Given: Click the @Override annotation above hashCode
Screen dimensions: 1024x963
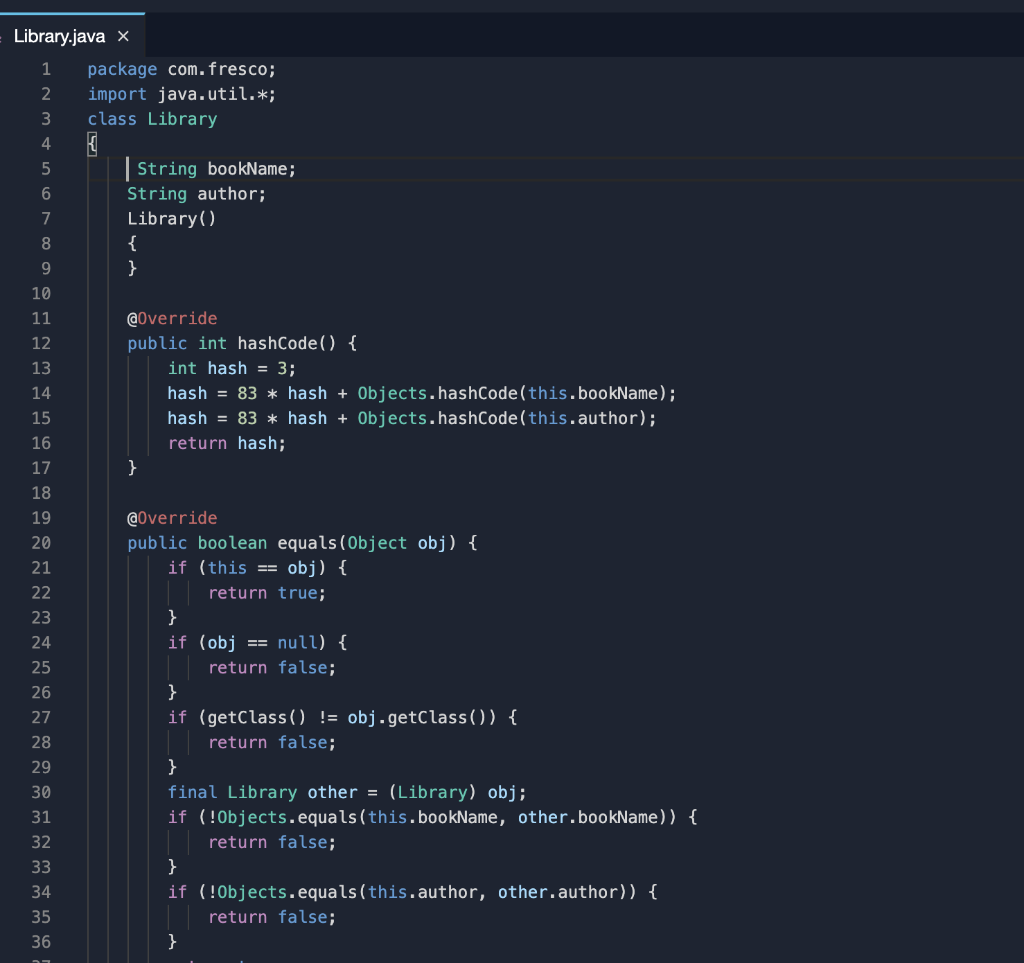Looking at the screenshot, I should click(172, 318).
